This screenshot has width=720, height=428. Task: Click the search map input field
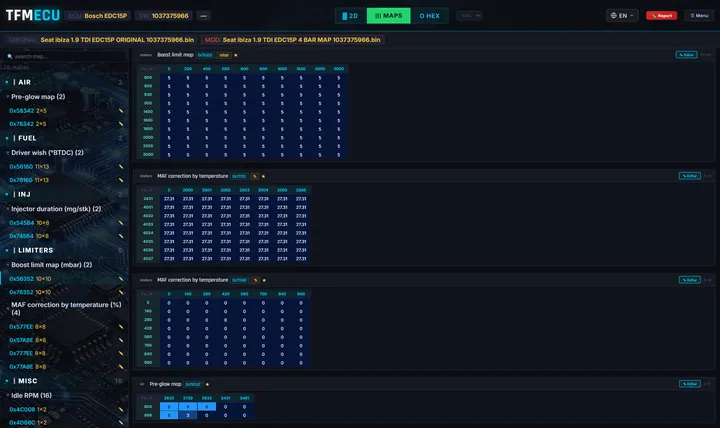tap(65, 56)
